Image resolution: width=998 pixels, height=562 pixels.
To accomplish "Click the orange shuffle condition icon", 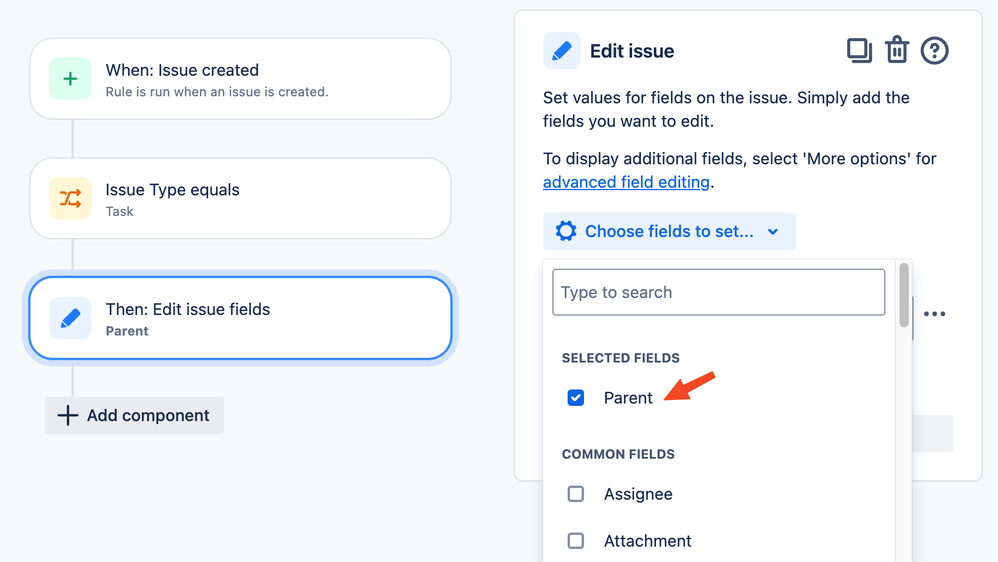I will click(71, 199).
